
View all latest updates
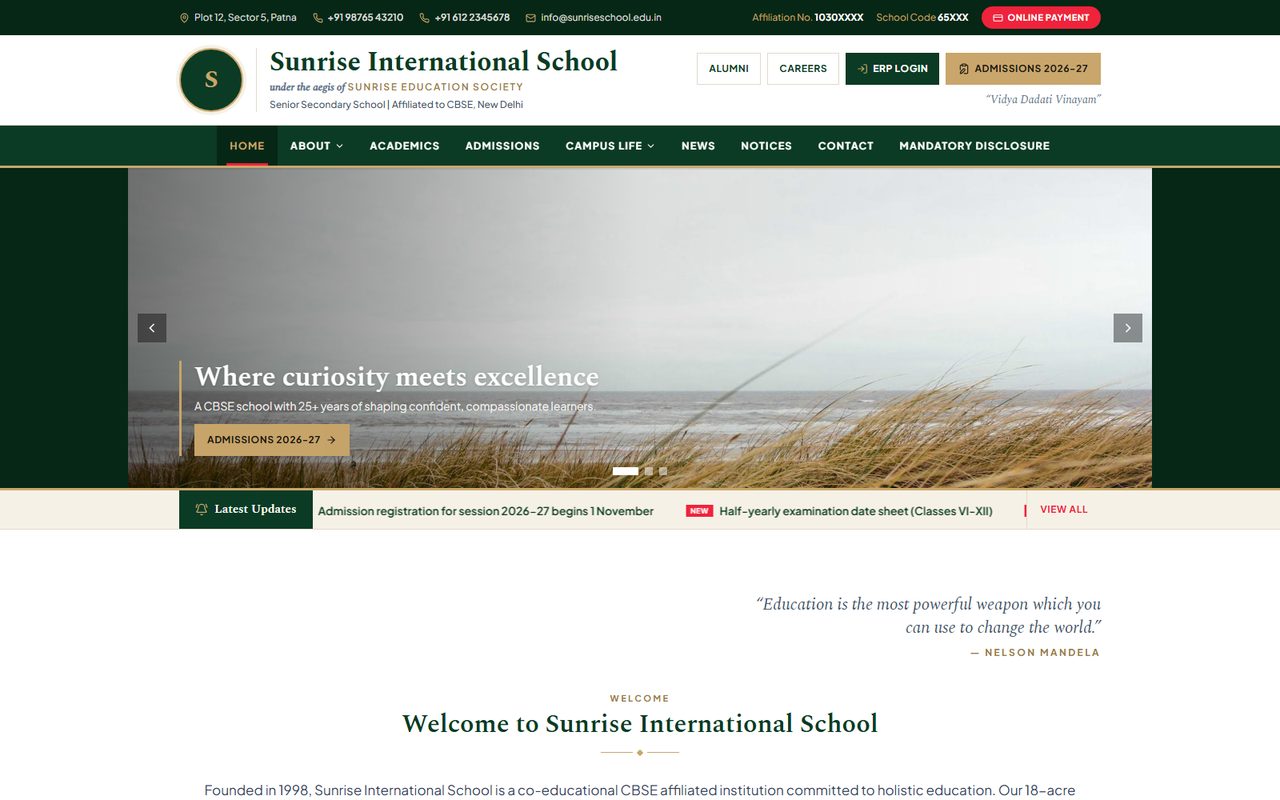coord(1063,510)
